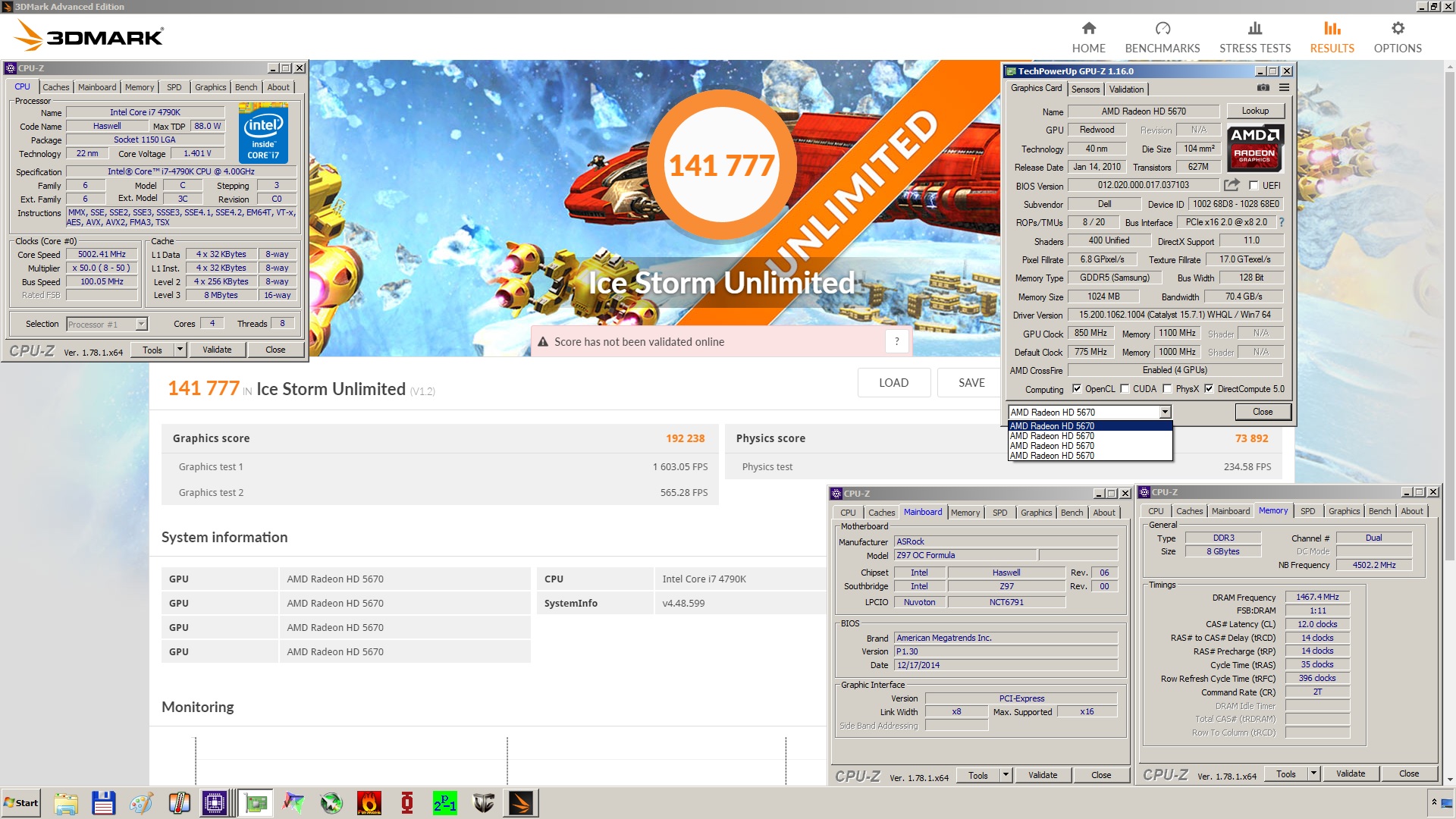The image size is (1456, 819).
Task: Click the 141 777 score circle
Action: (720, 165)
